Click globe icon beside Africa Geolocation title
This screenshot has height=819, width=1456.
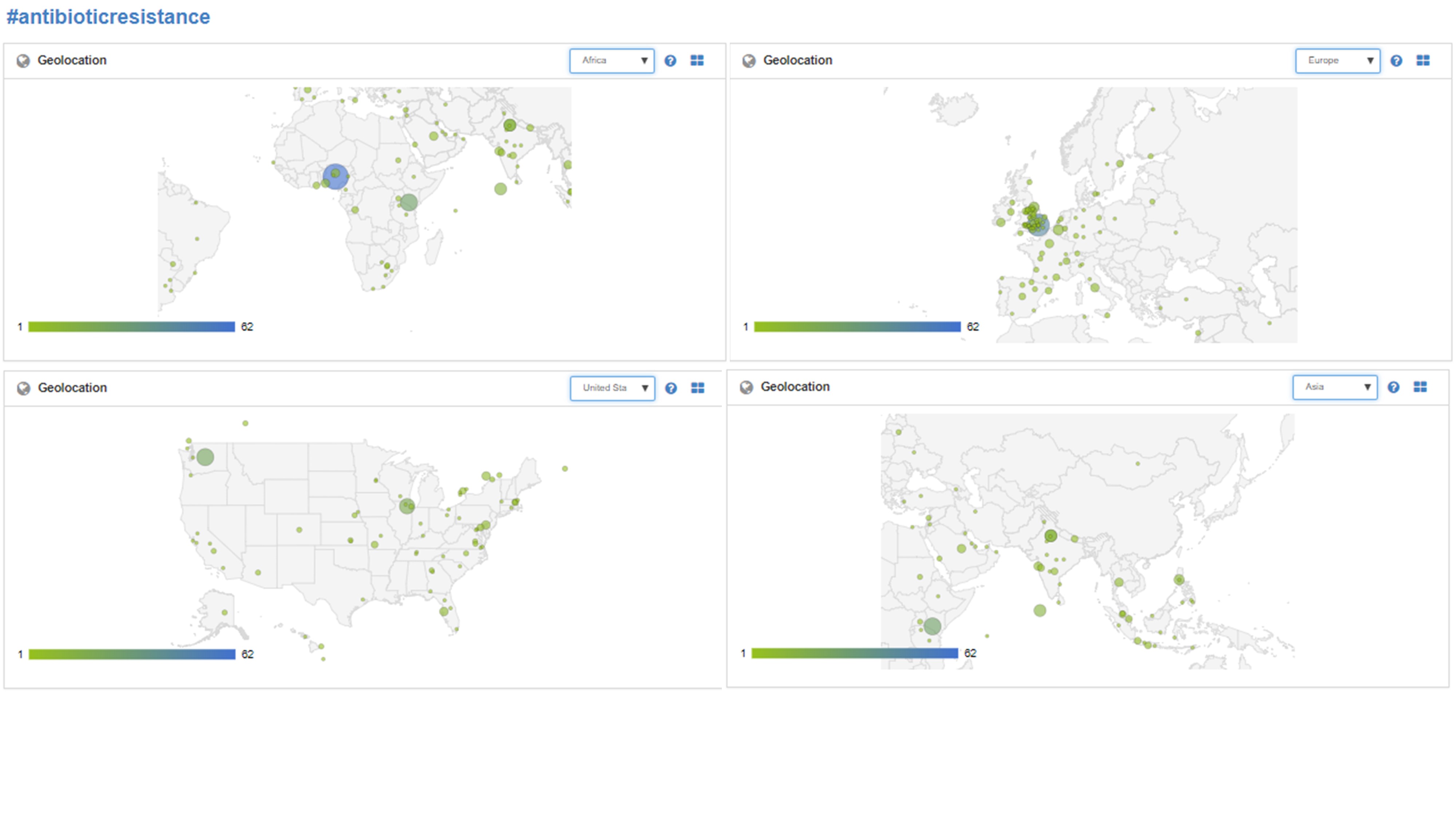click(23, 60)
